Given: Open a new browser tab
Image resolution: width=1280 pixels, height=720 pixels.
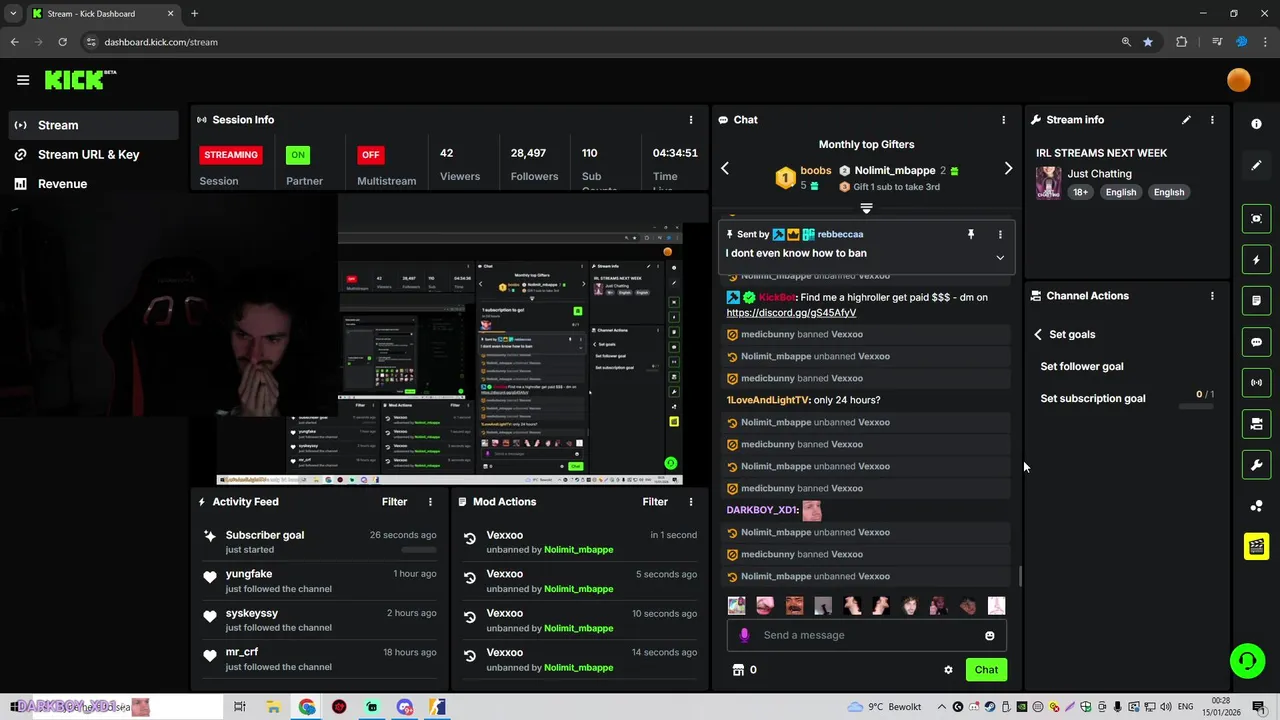Looking at the screenshot, I should 194,14.
